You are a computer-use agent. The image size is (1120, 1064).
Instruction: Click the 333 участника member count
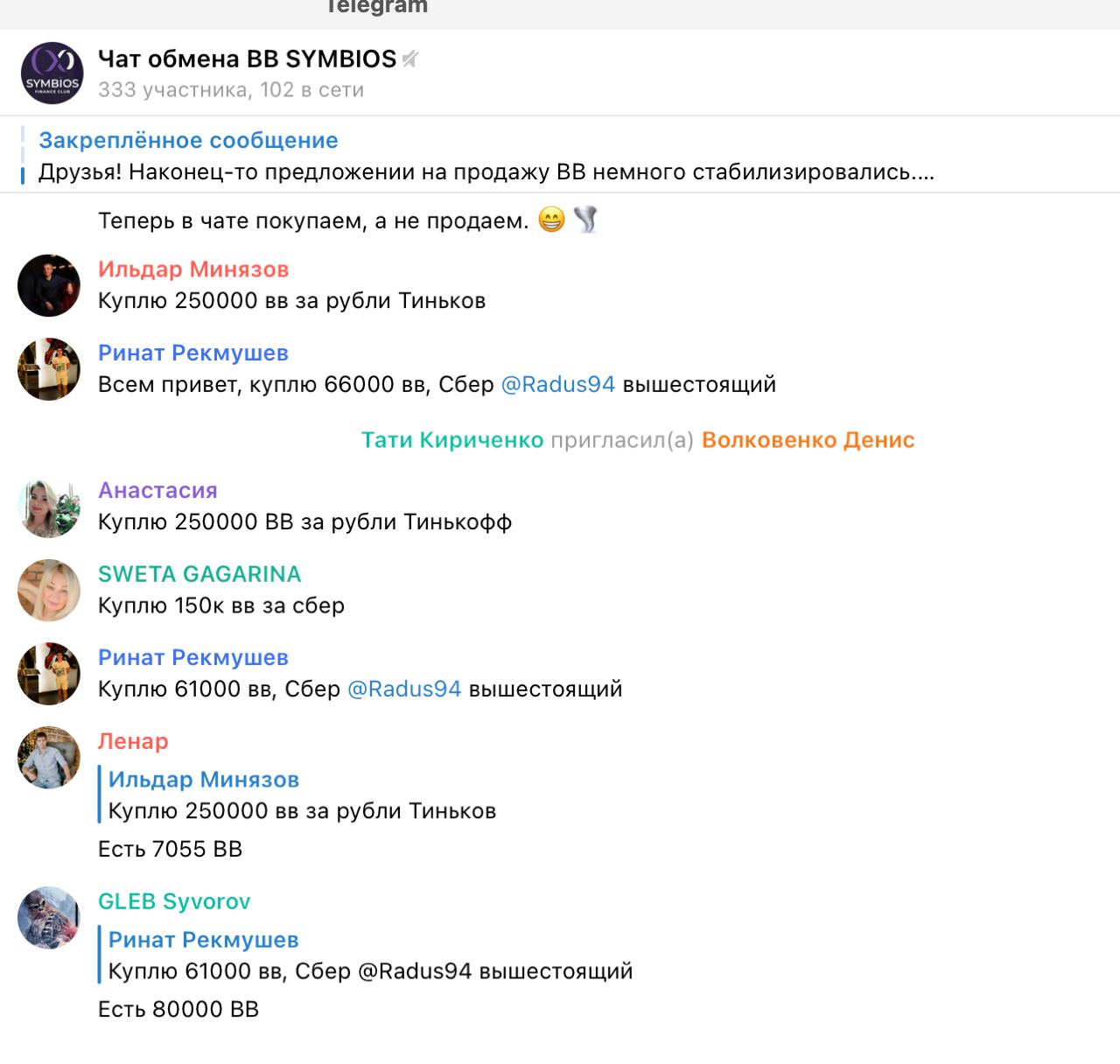coord(173,90)
